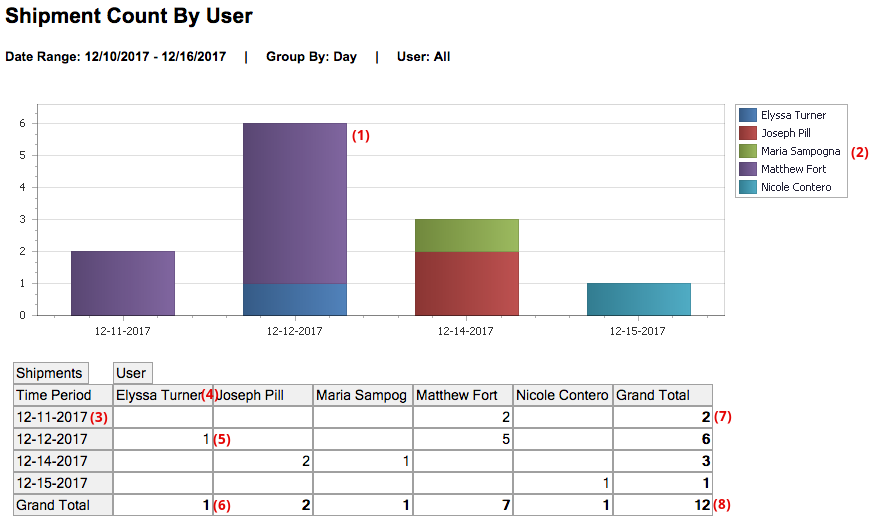This screenshot has height=525, width=880.
Task: Click the Joseph Pill legend color swatch
Action: [748, 133]
